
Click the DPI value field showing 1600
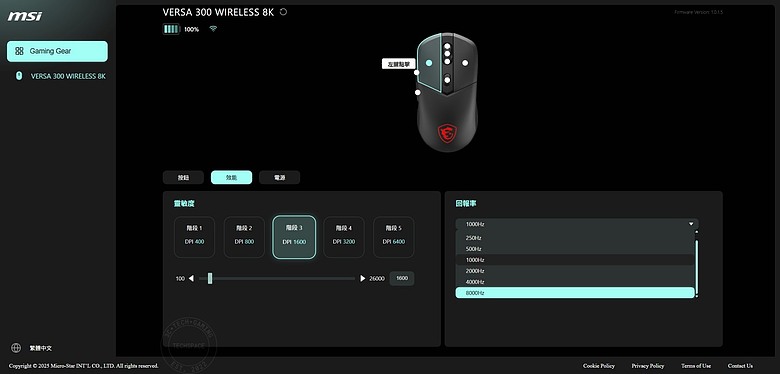tap(402, 279)
